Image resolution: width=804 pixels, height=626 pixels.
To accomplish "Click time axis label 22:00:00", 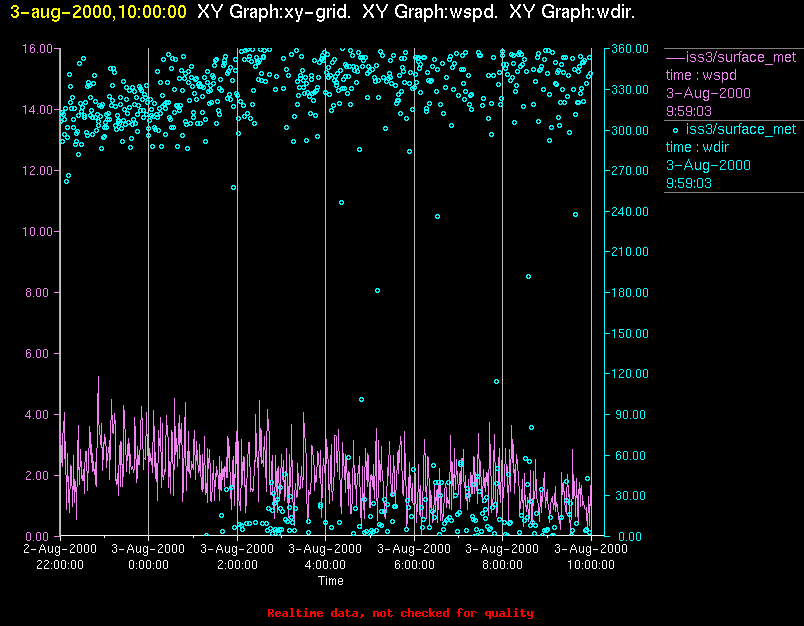I will 60,564.
